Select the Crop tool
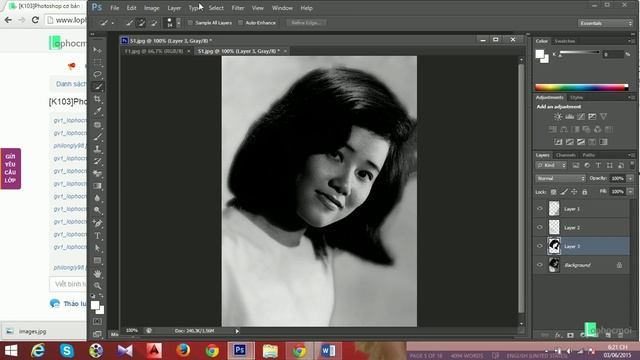 [97, 99]
